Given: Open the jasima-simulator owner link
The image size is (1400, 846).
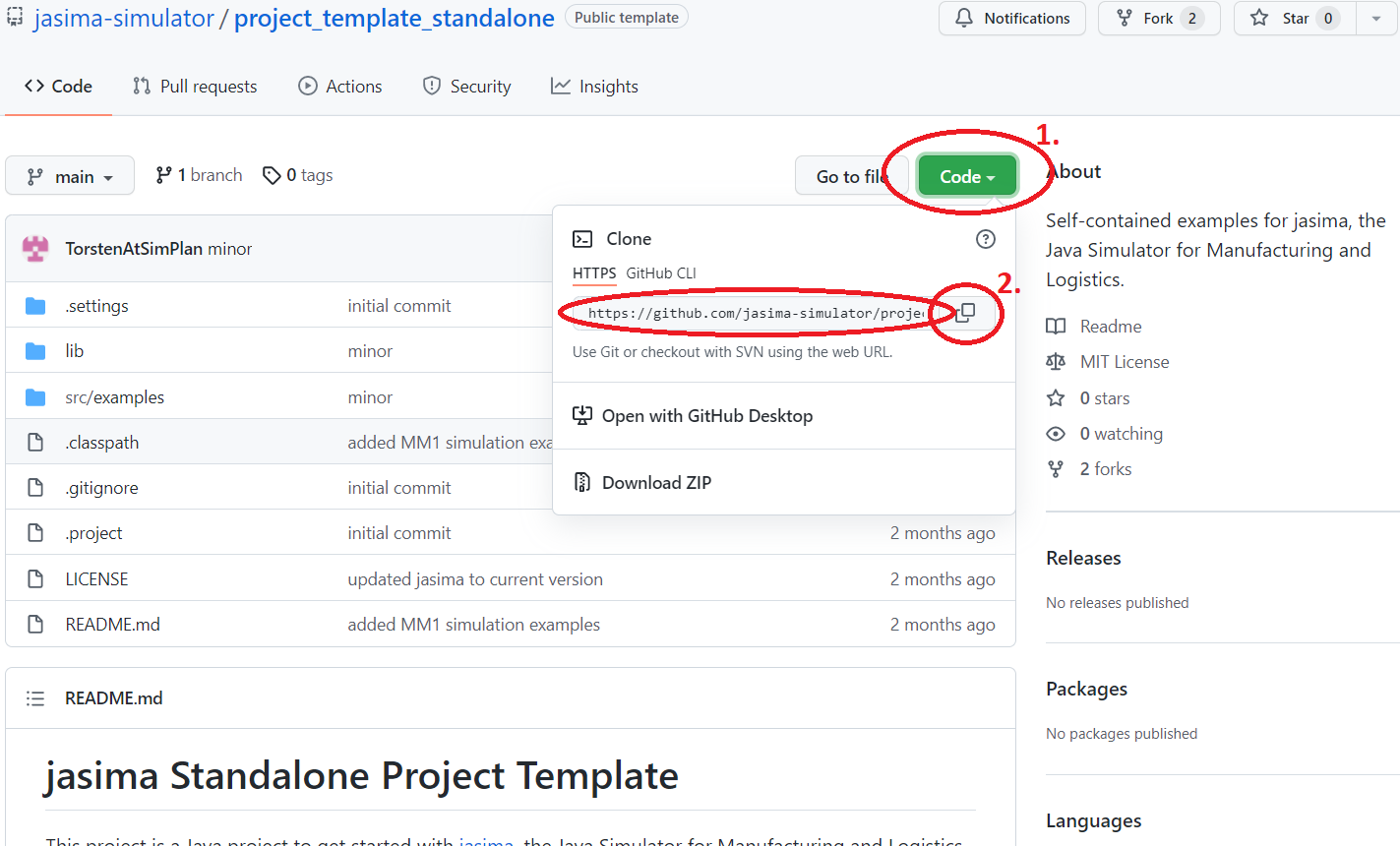Looking at the screenshot, I should [124, 19].
